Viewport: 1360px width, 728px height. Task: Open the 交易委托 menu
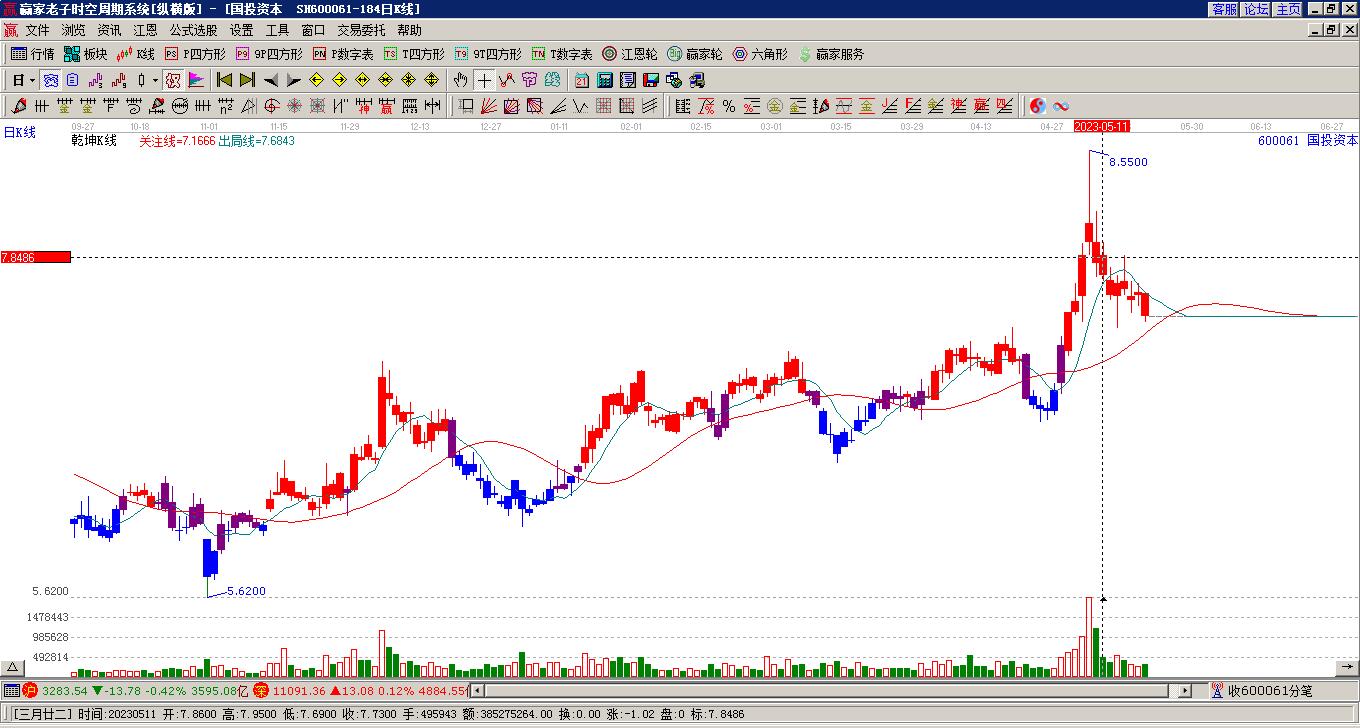[361, 31]
